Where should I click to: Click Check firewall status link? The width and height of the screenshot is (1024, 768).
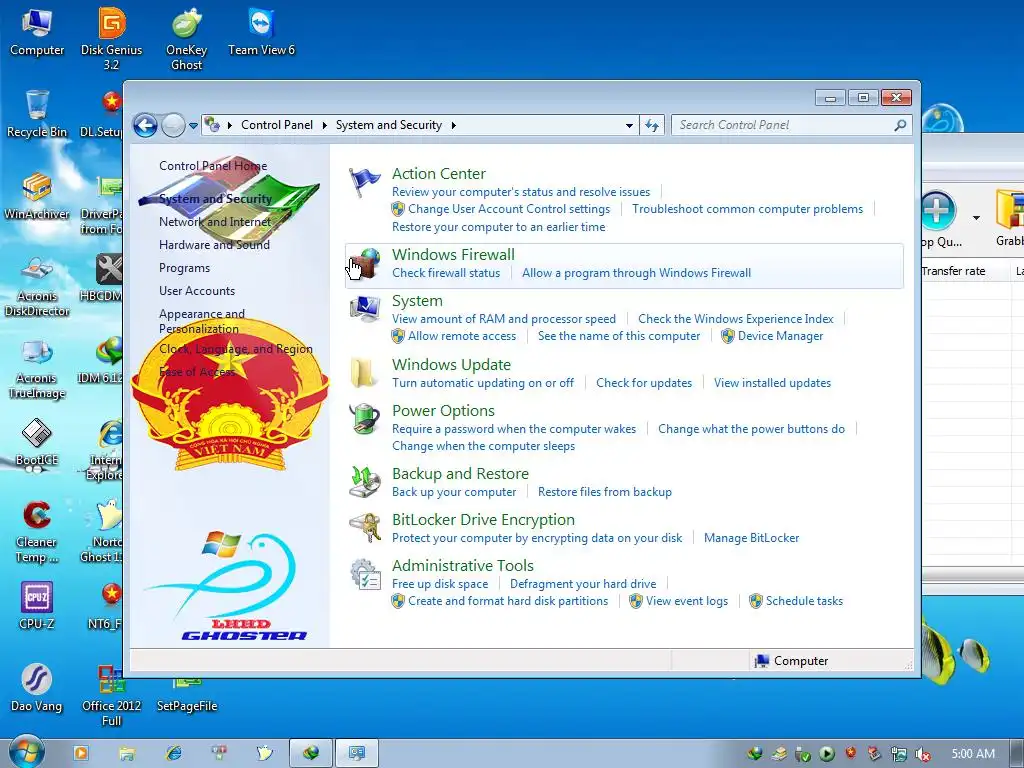coord(446,273)
